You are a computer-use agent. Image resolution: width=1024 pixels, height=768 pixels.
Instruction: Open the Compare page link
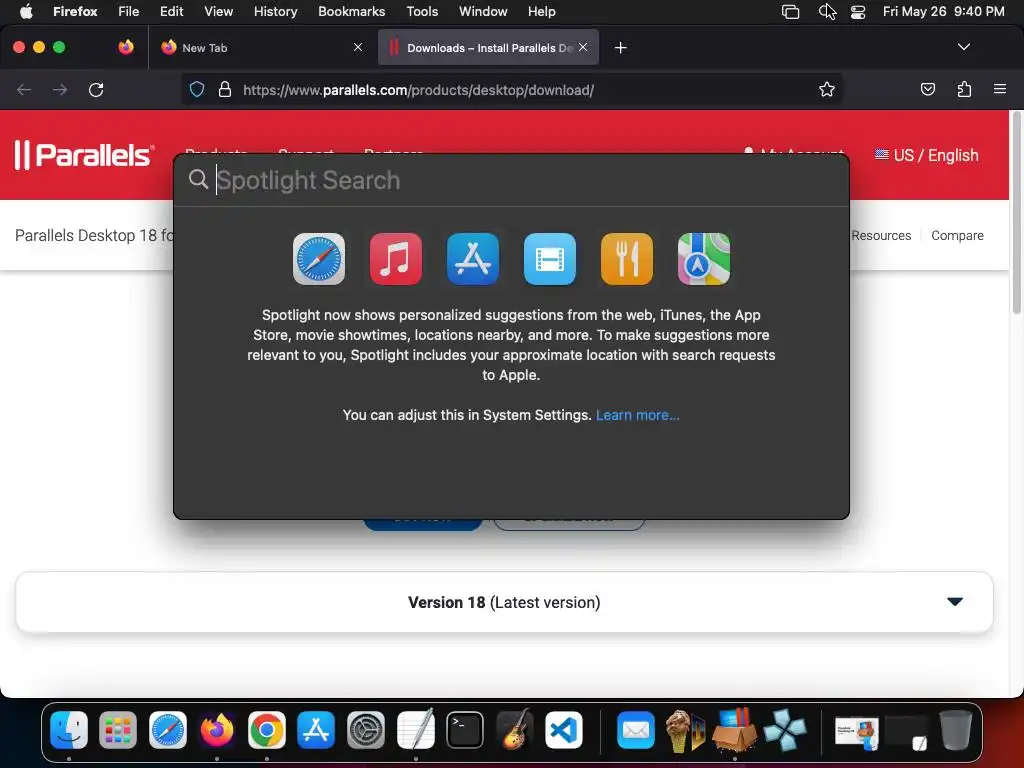pyautogui.click(x=957, y=236)
